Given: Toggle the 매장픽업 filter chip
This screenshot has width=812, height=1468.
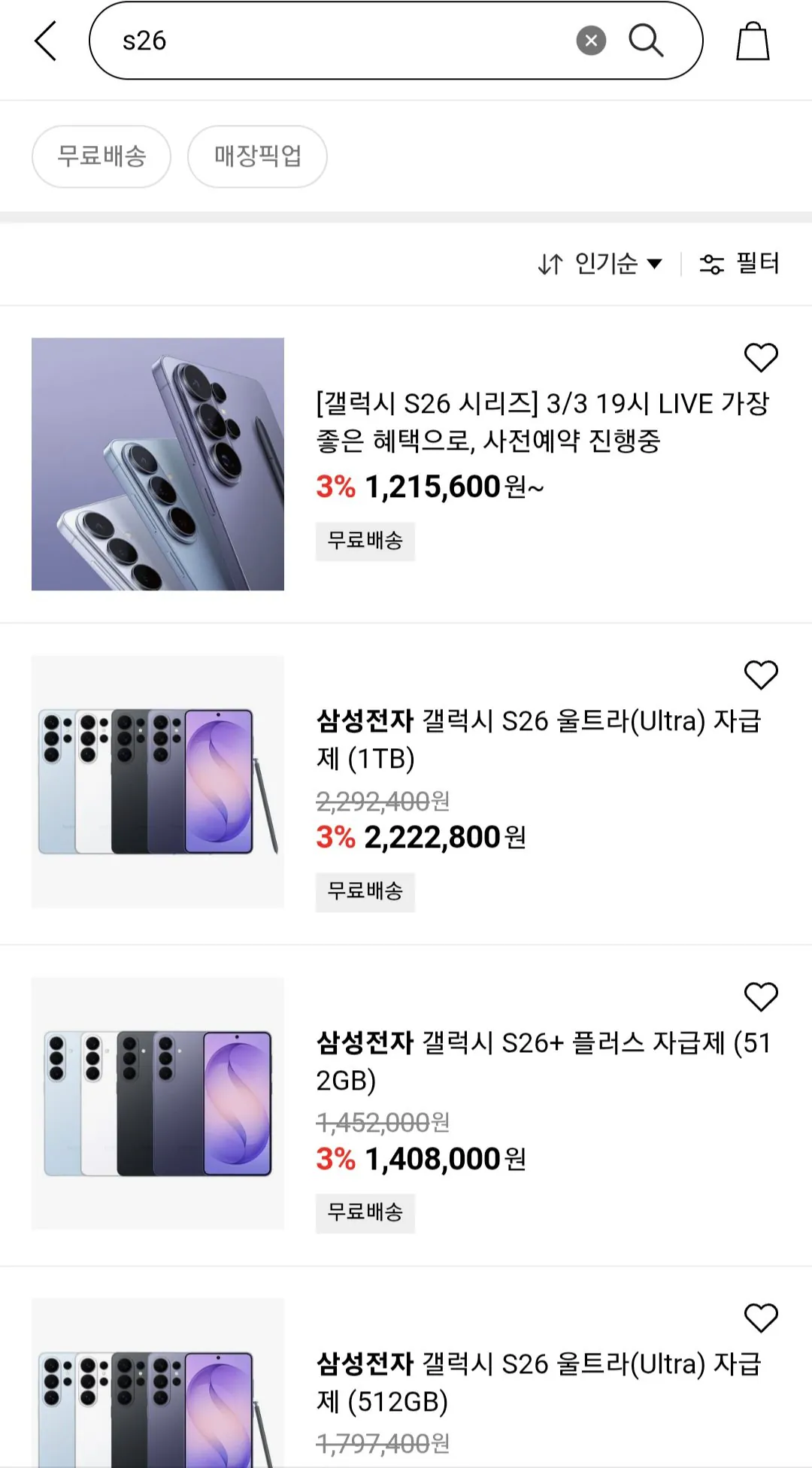Looking at the screenshot, I should [257, 156].
